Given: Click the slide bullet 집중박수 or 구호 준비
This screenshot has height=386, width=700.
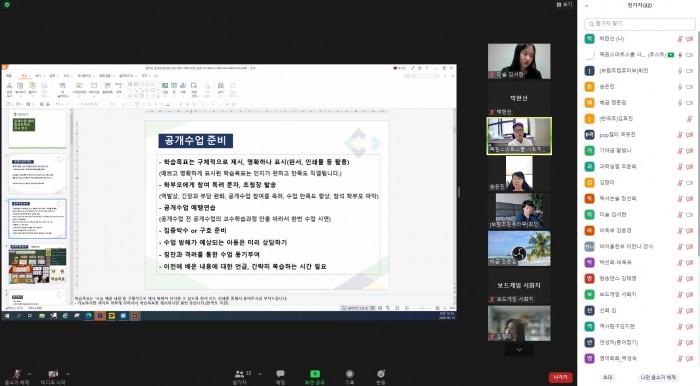Looking at the screenshot, I should (x=193, y=231).
